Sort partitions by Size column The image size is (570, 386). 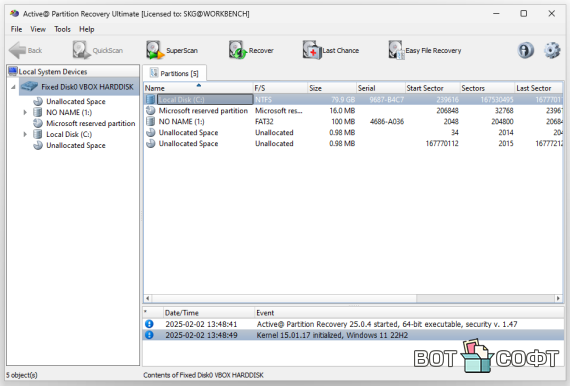(x=332, y=88)
